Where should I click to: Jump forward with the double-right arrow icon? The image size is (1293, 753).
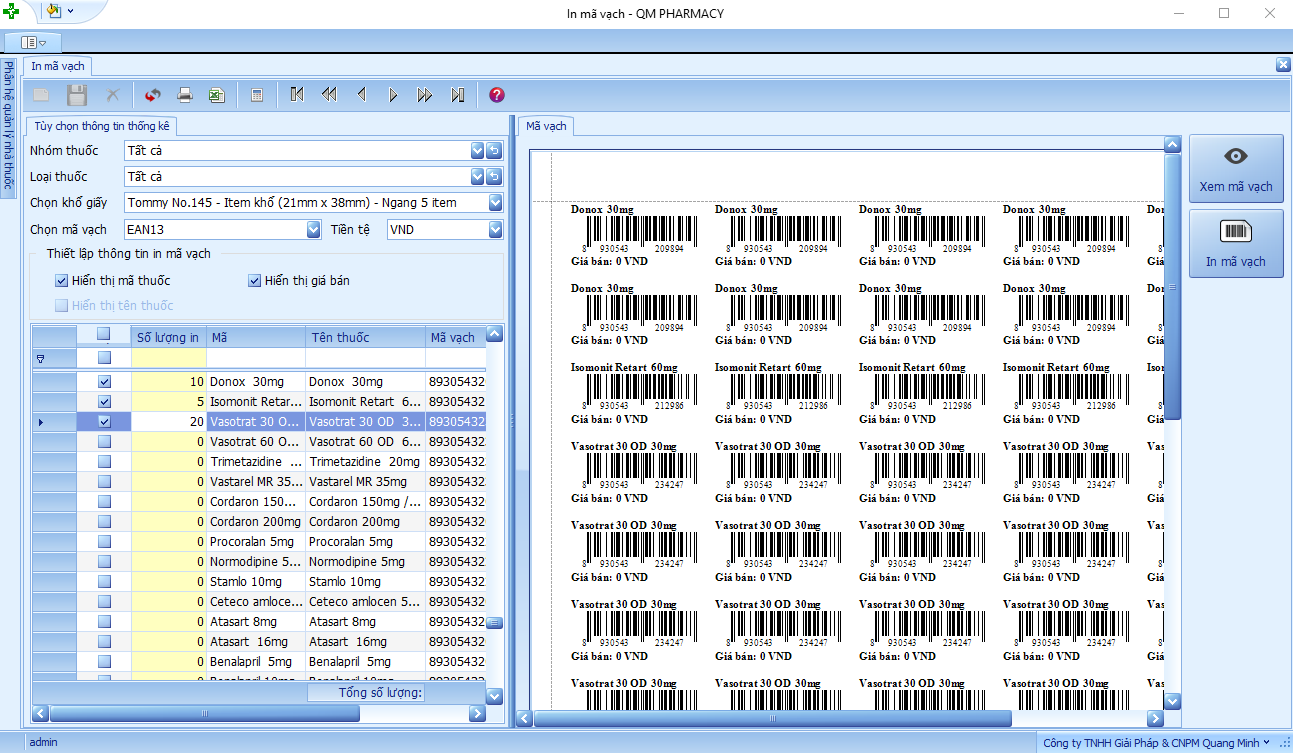coord(425,95)
